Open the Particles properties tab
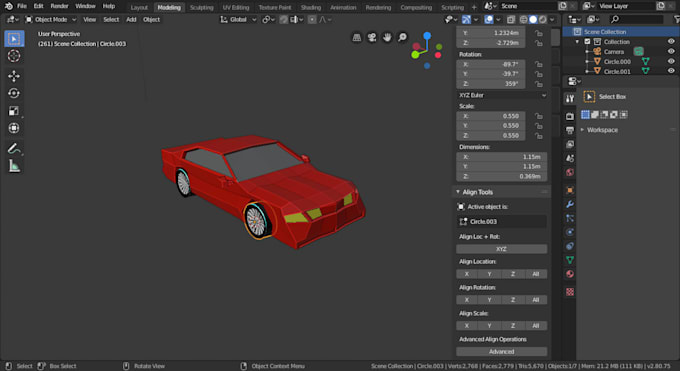The width and height of the screenshot is (680, 371). (570, 218)
